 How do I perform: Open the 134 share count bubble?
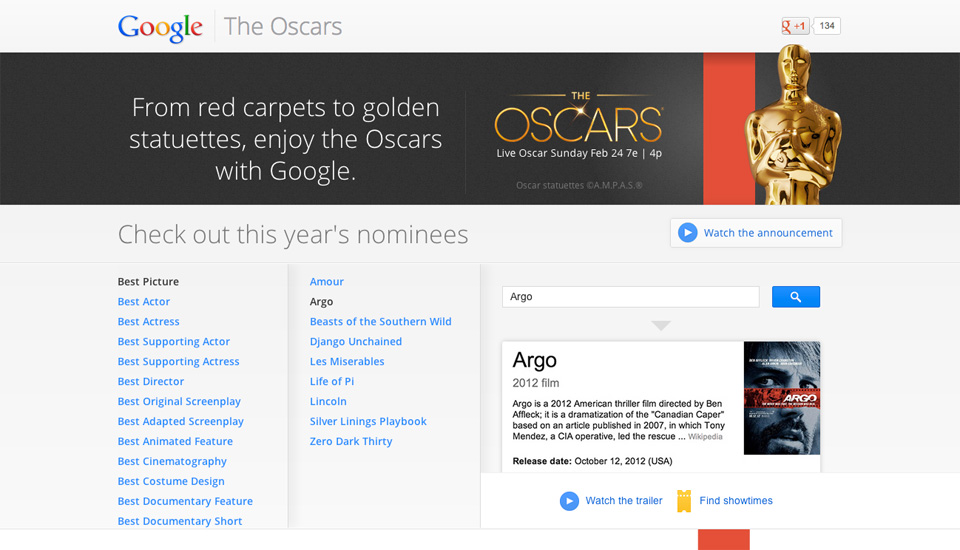click(827, 26)
